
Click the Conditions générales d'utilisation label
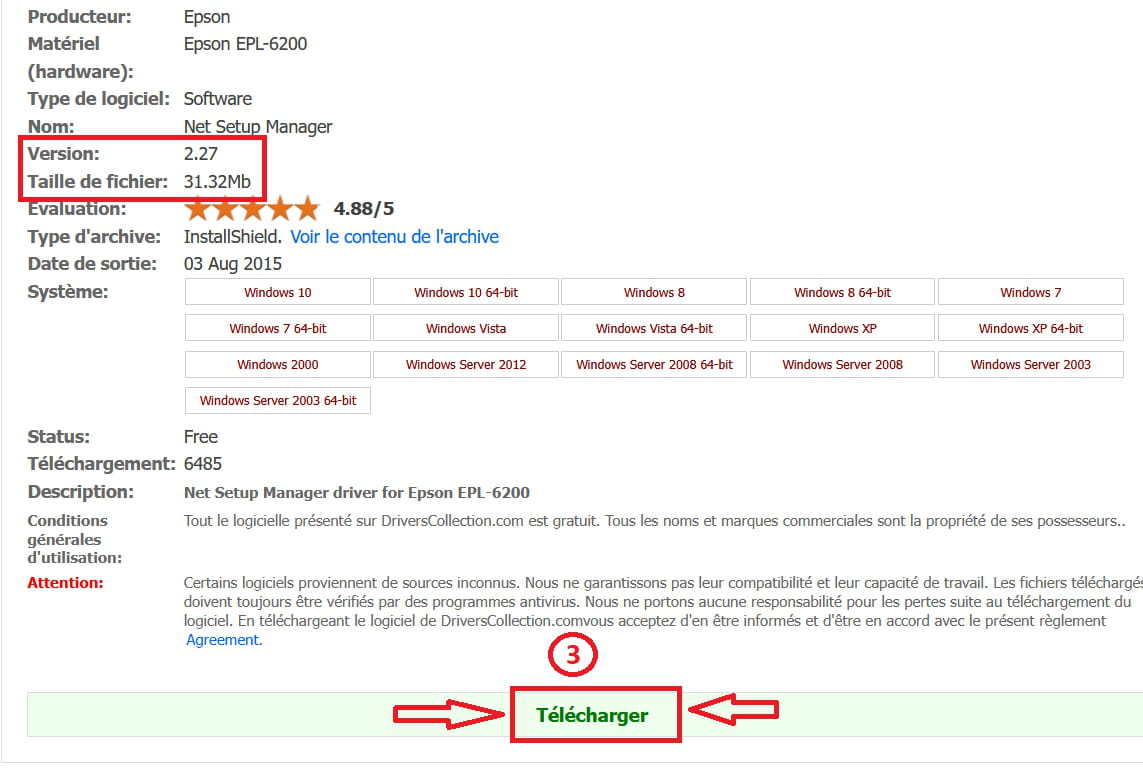point(75,539)
